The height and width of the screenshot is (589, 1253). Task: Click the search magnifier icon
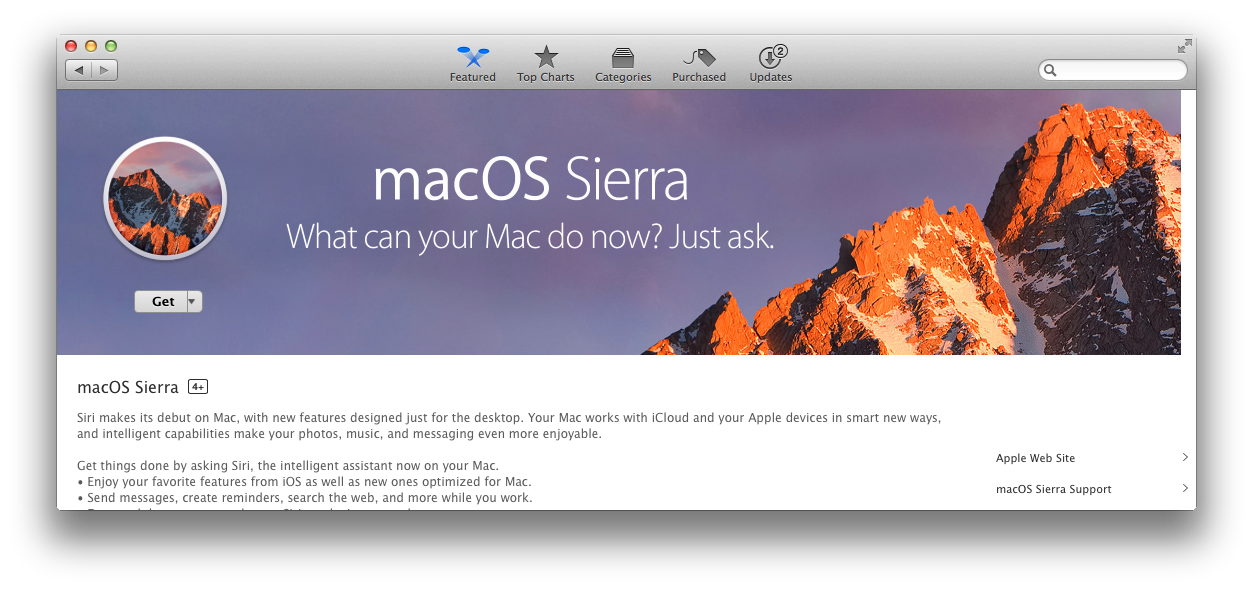click(1050, 71)
